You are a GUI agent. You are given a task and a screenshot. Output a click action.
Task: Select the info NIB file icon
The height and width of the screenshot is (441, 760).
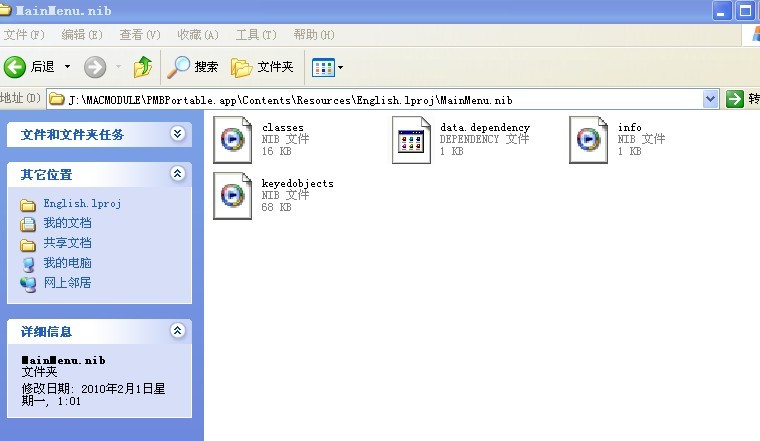pyautogui.click(x=588, y=140)
